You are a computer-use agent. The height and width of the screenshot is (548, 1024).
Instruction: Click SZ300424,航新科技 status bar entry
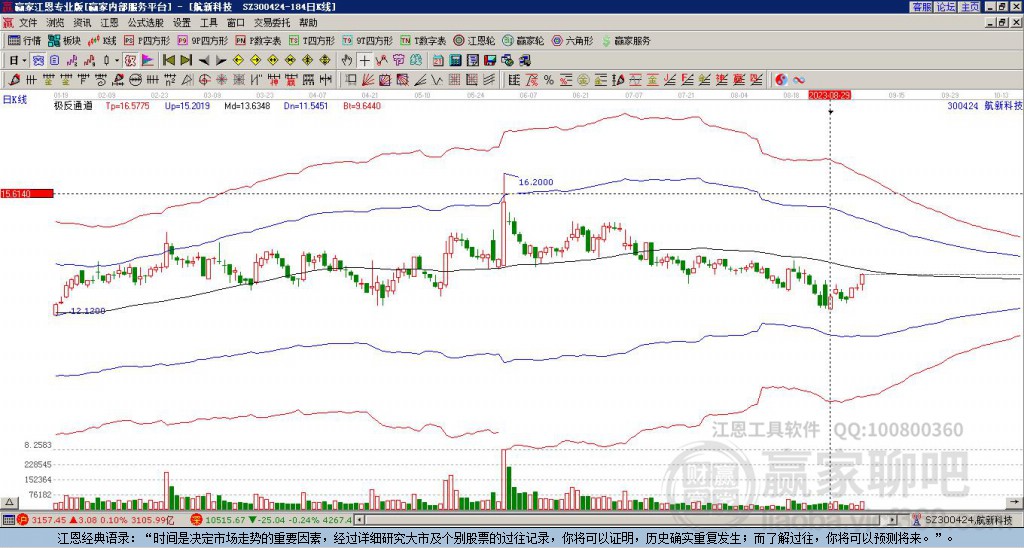pyautogui.click(x=963, y=520)
